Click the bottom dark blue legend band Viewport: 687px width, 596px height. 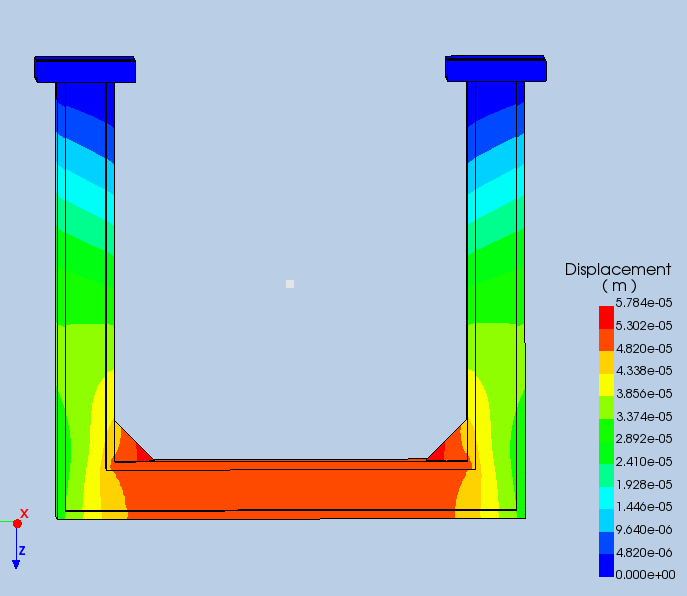tap(606, 566)
